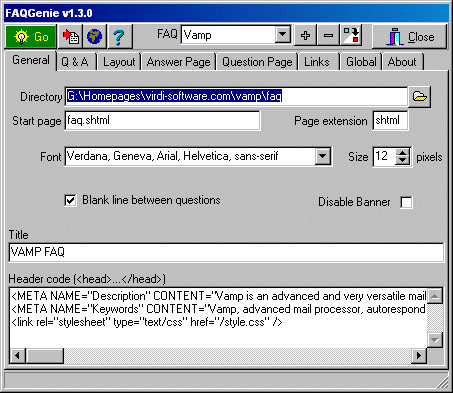Add a new FAQ with plus button
The height and width of the screenshot is (393, 453).
coord(305,35)
